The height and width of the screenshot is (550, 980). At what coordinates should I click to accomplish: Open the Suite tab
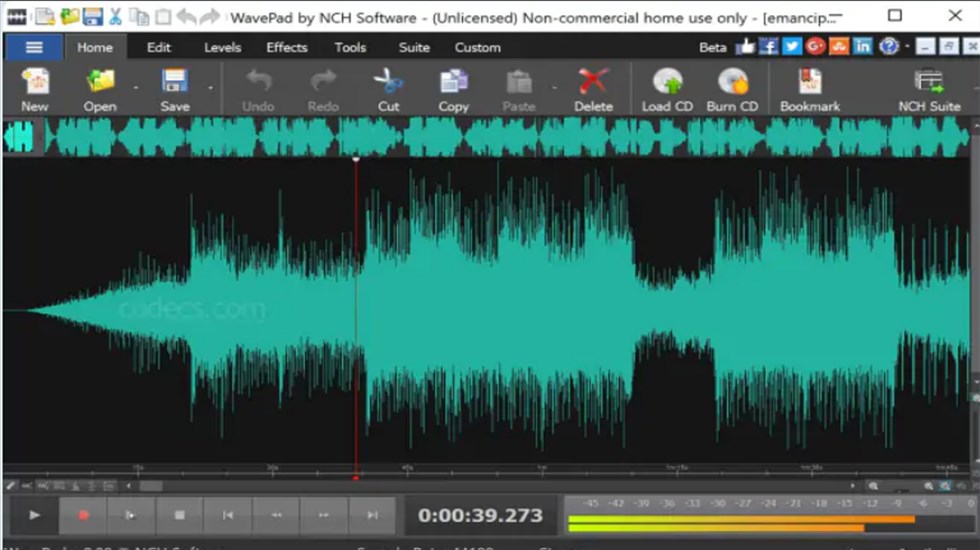414,48
